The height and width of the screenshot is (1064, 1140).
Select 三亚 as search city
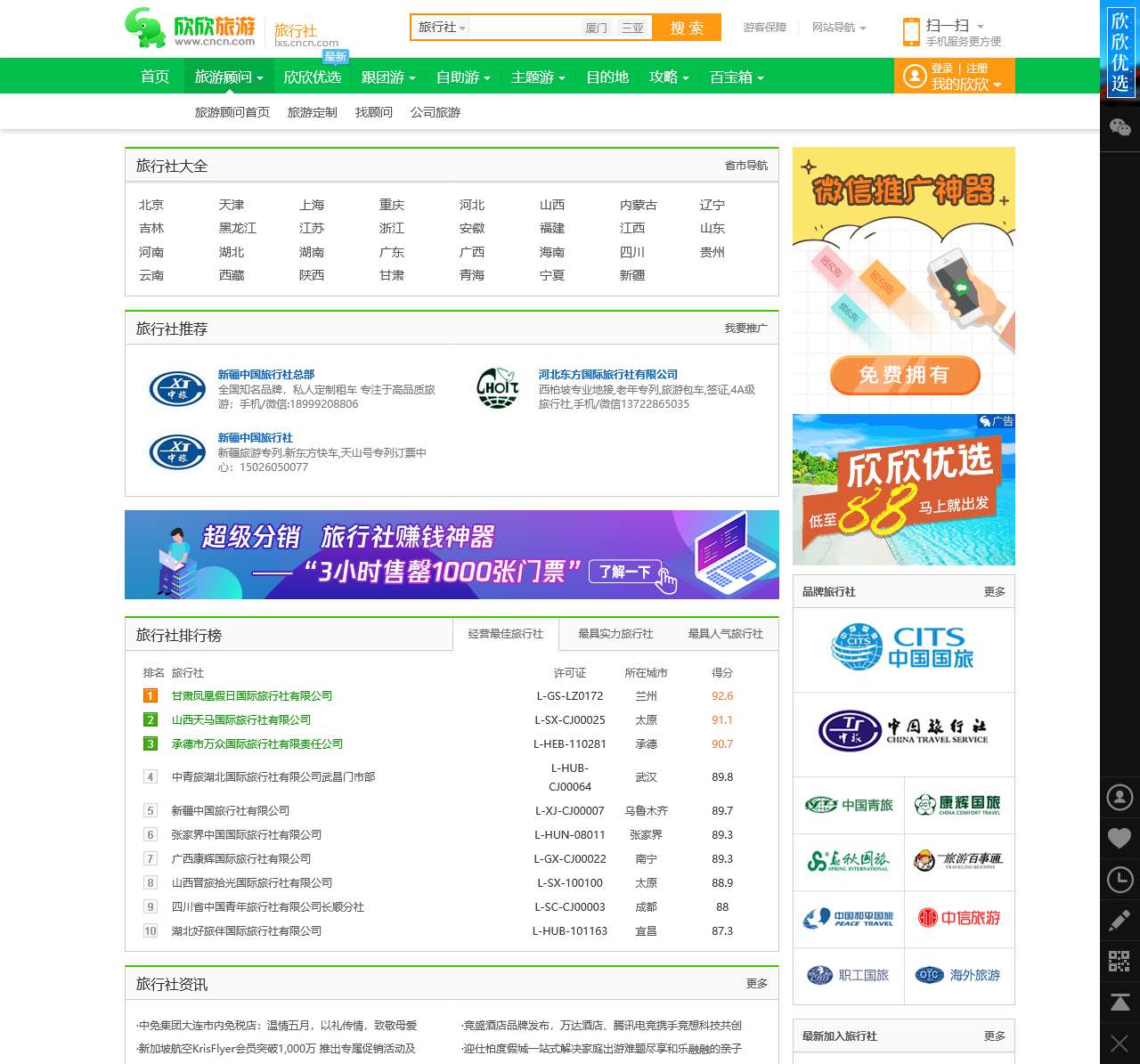[632, 28]
